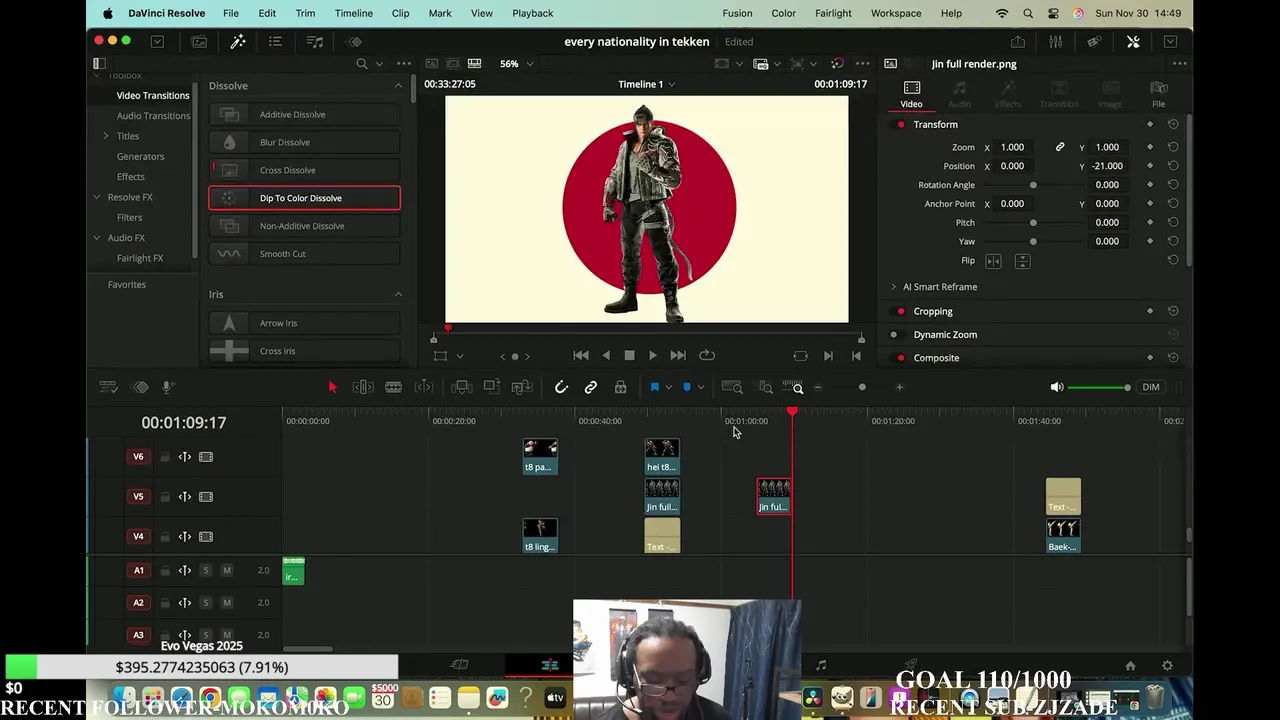Open the Timeline menu
The height and width of the screenshot is (720, 1280).
(x=353, y=13)
